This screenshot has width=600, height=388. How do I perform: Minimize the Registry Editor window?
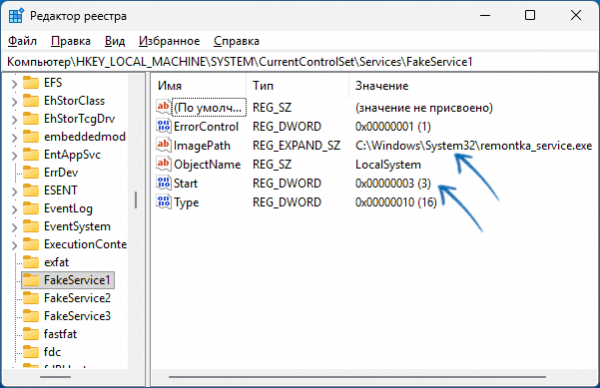pyautogui.click(x=485, y=15)
